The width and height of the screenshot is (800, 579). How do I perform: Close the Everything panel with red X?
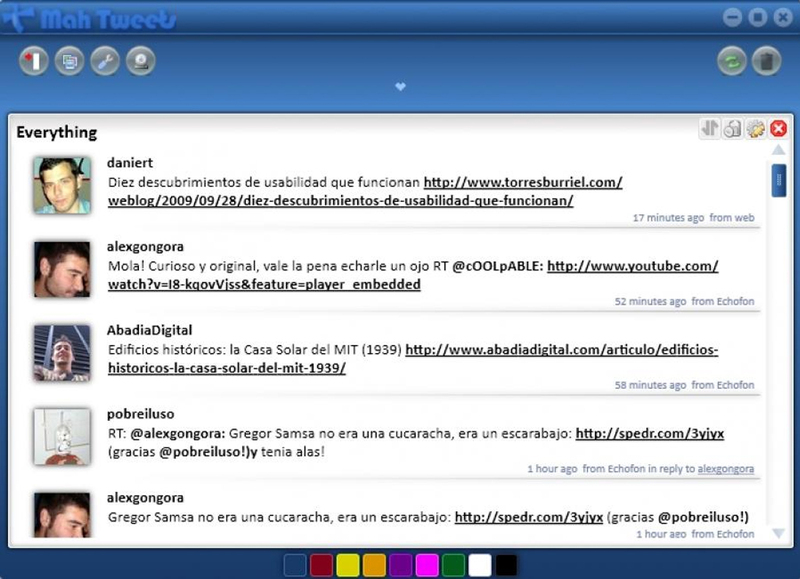click(x=779, y=129)
